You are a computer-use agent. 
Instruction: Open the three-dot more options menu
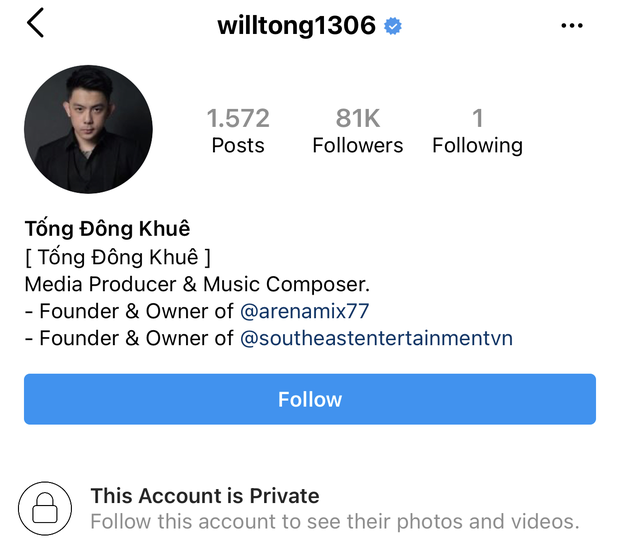[x=572, y=26]
